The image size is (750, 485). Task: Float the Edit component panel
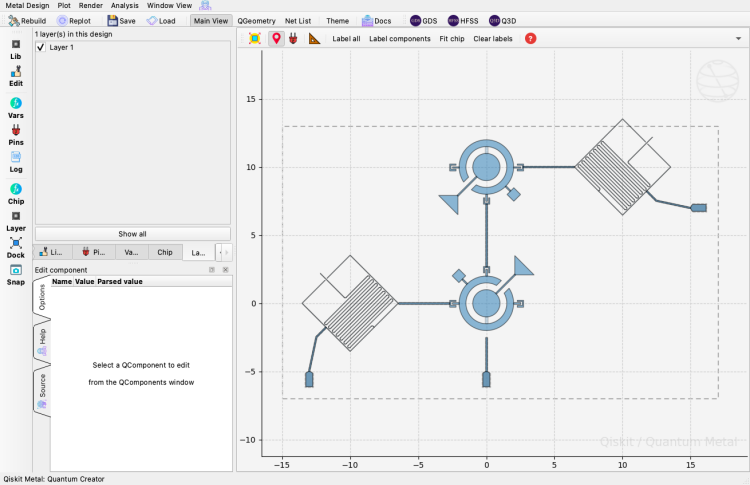pyautogui.click(x=212, y=270)
